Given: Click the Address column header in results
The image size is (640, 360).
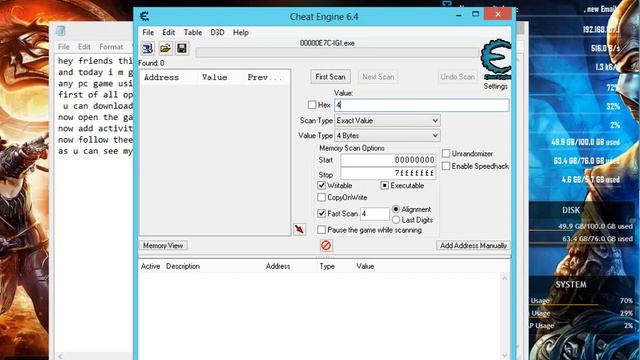Looking at the screenshot, I should pos(161,77).
